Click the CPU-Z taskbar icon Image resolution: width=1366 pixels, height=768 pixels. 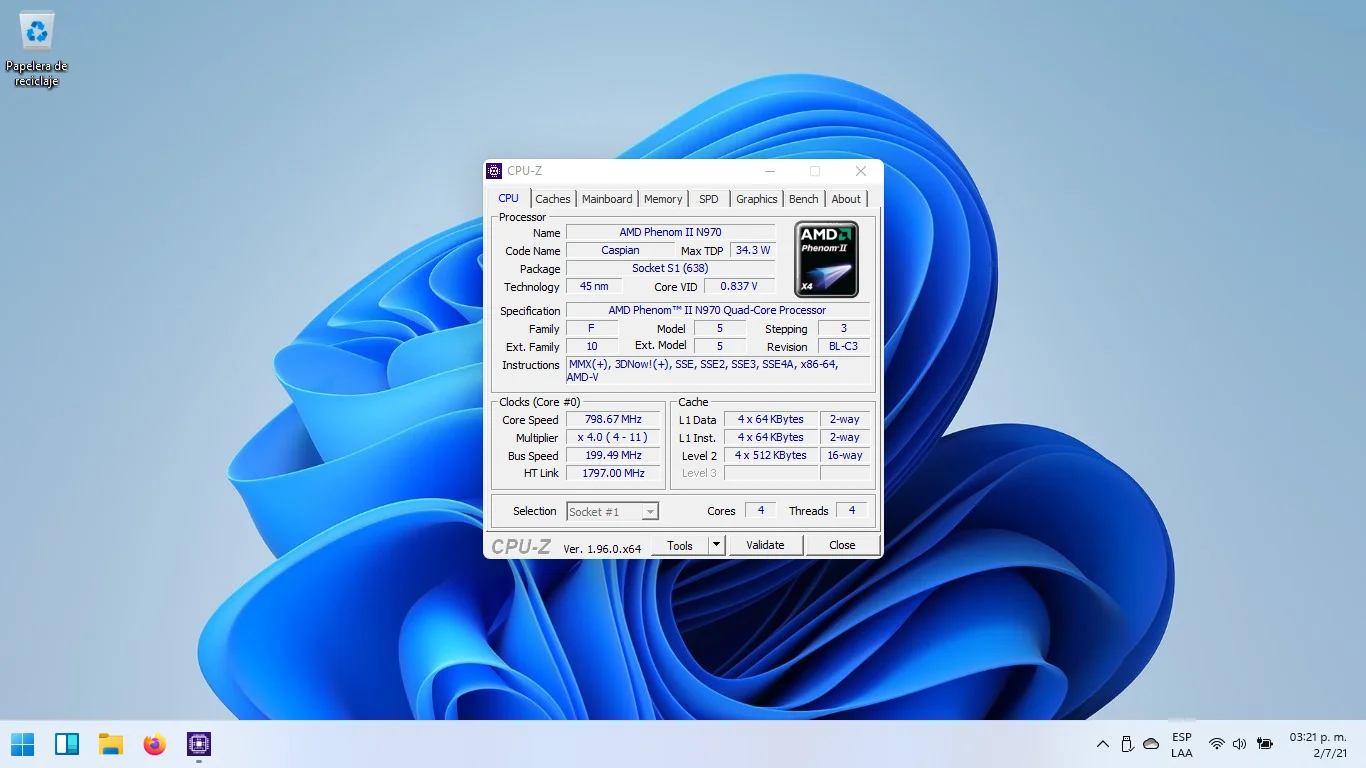[x=199, y=744]
